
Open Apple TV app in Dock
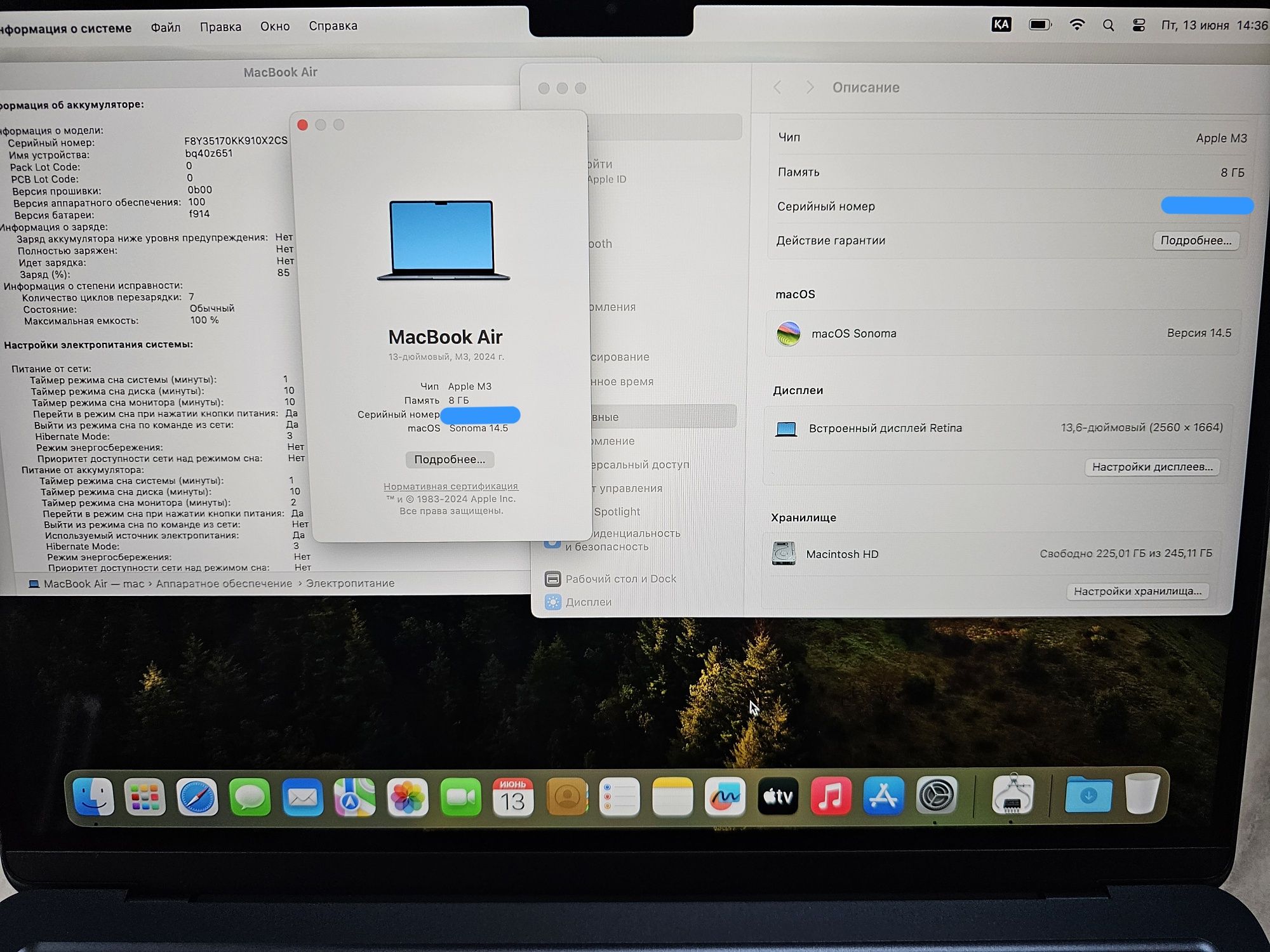point(778,796)
